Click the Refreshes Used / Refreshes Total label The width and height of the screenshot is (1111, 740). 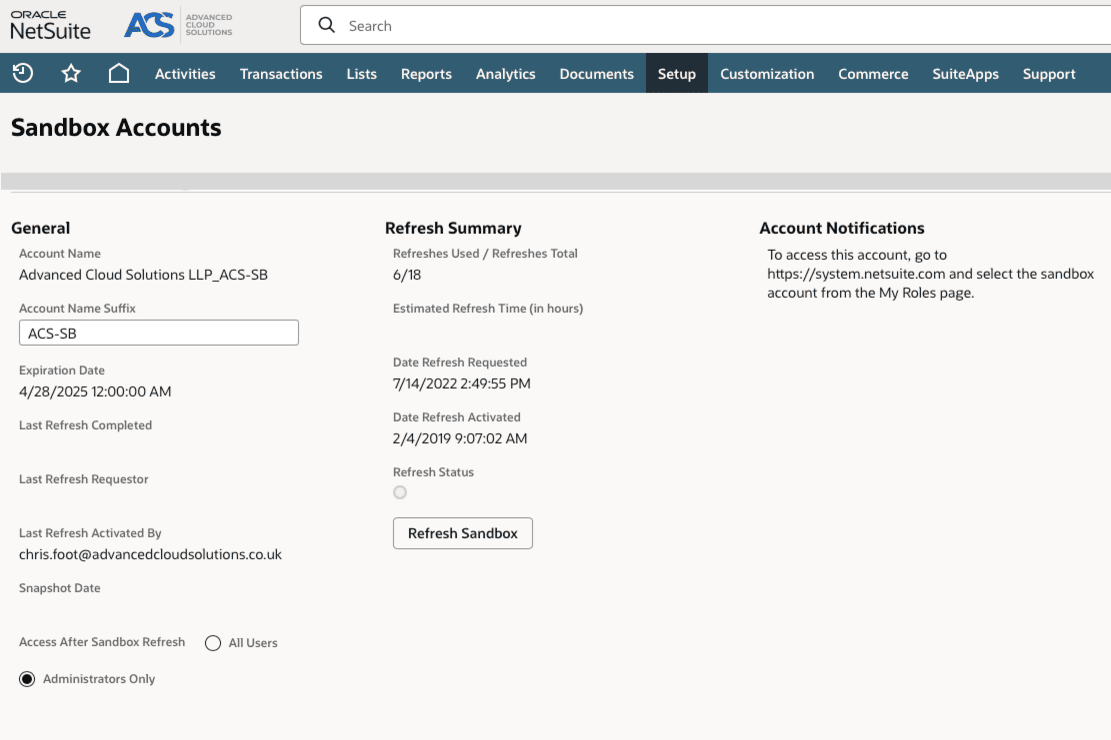point(485,254)
